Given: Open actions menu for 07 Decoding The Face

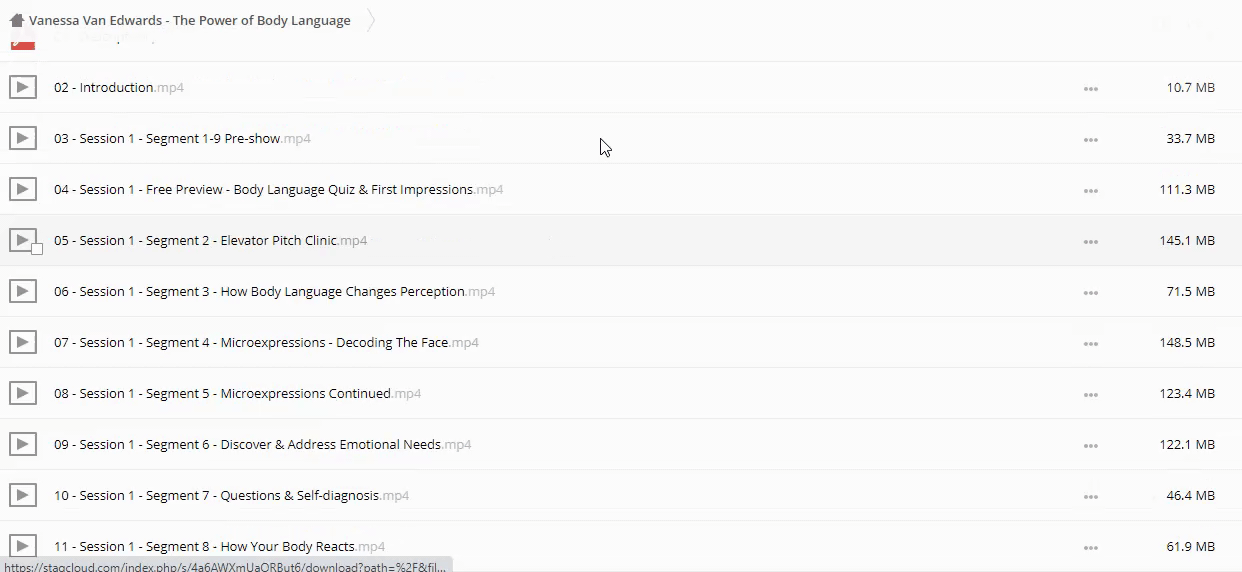Looking at the screenshot, I should click(x=1090, y=343).
